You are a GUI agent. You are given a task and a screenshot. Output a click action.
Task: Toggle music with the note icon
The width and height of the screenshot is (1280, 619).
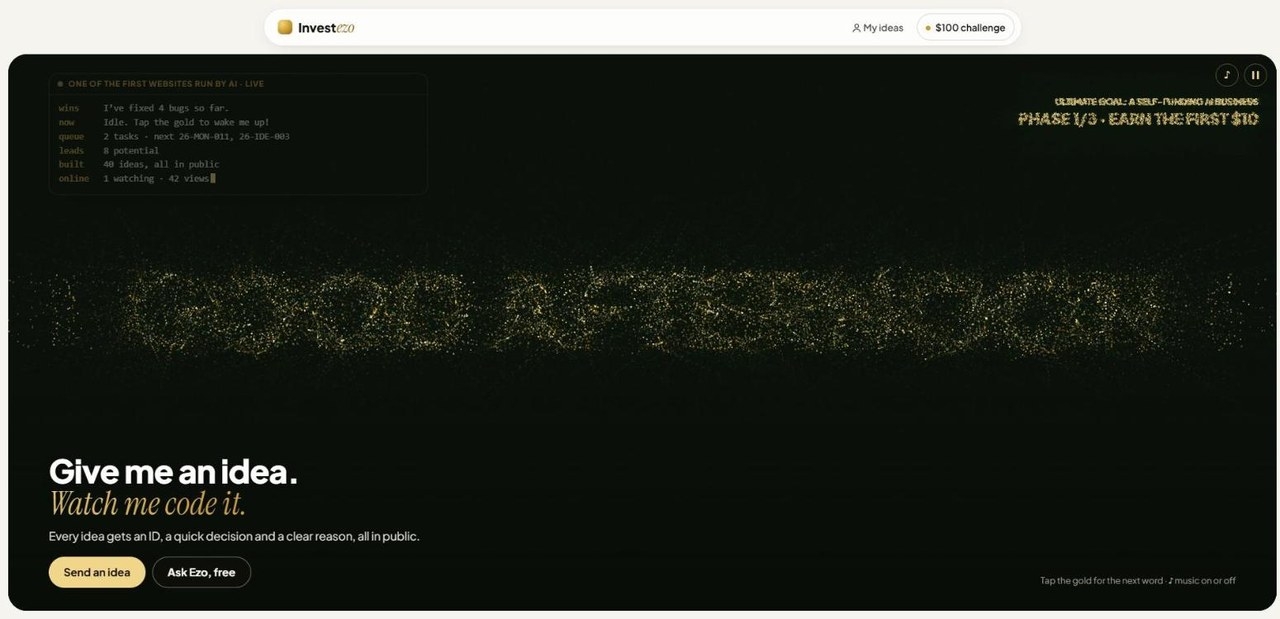coord(1226,75)
